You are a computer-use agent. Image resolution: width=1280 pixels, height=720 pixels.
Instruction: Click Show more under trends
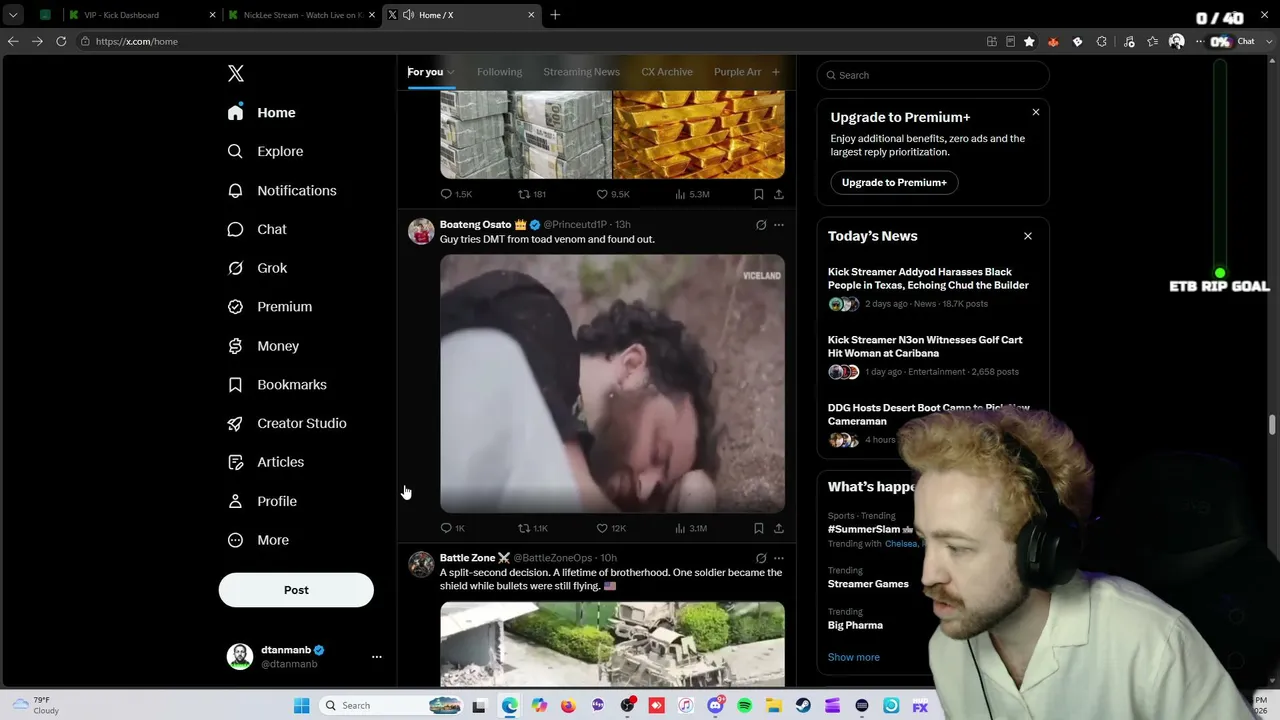[854, 657]
